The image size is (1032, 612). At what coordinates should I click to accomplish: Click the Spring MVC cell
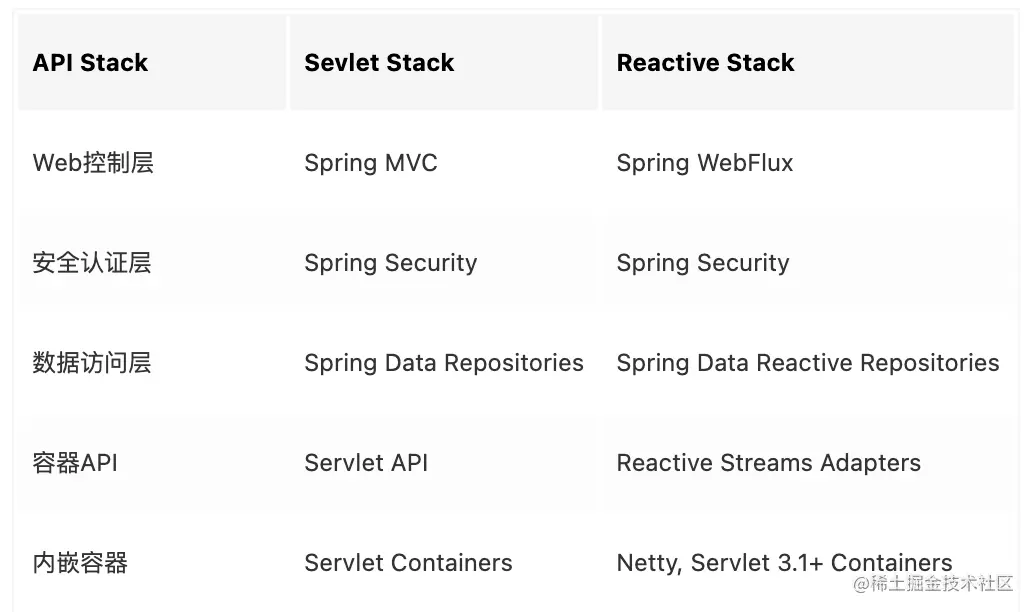click(x=371, y=163)
